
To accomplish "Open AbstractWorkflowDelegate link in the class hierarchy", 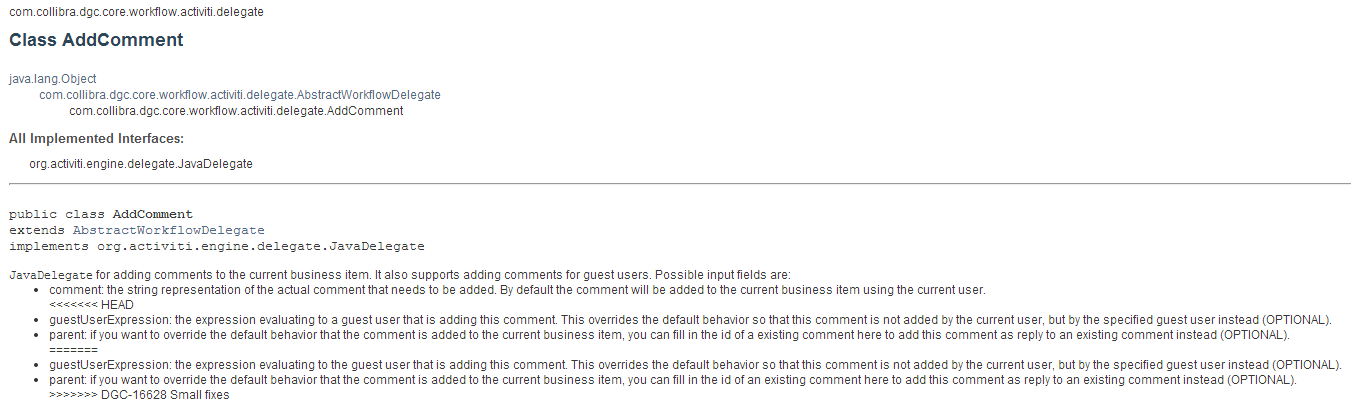I will [x=240, y=94].
